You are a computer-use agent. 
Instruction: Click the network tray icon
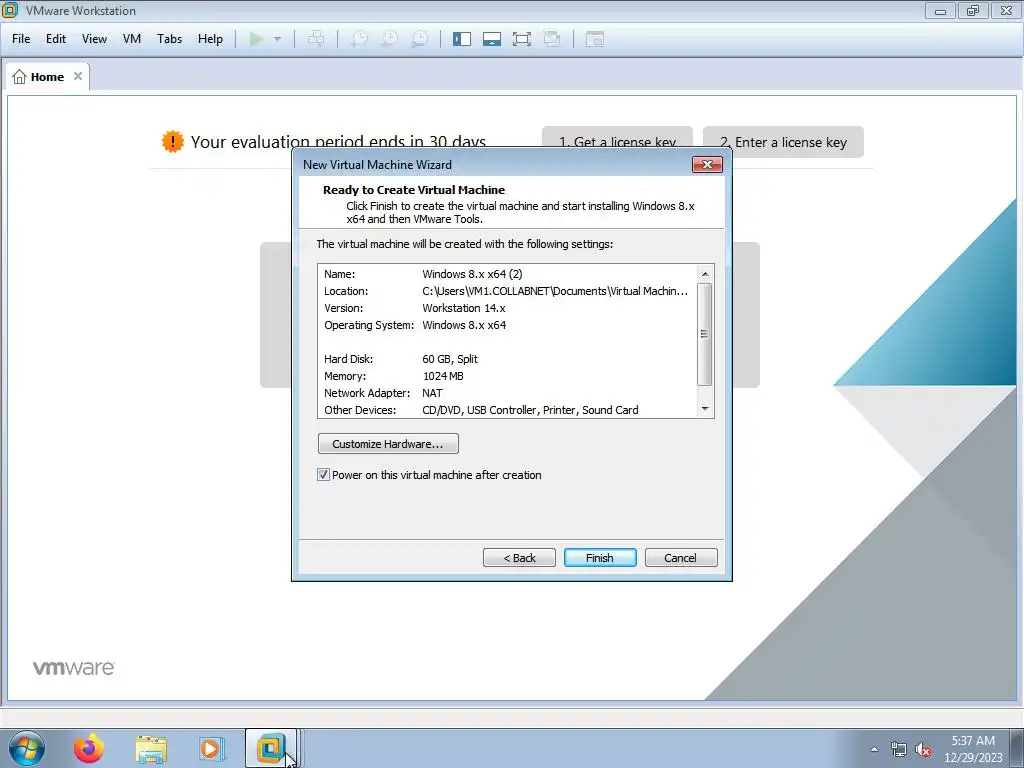(x=899, y=749)
